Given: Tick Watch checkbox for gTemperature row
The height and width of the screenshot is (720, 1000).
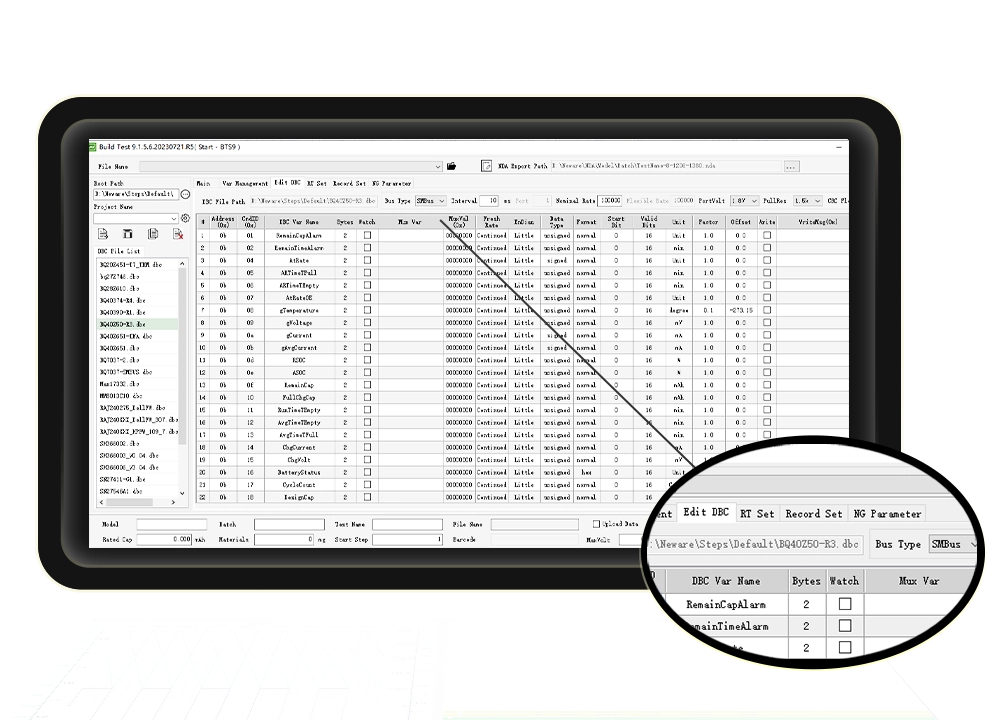Looking at the screenshot, I should [367, 310].
